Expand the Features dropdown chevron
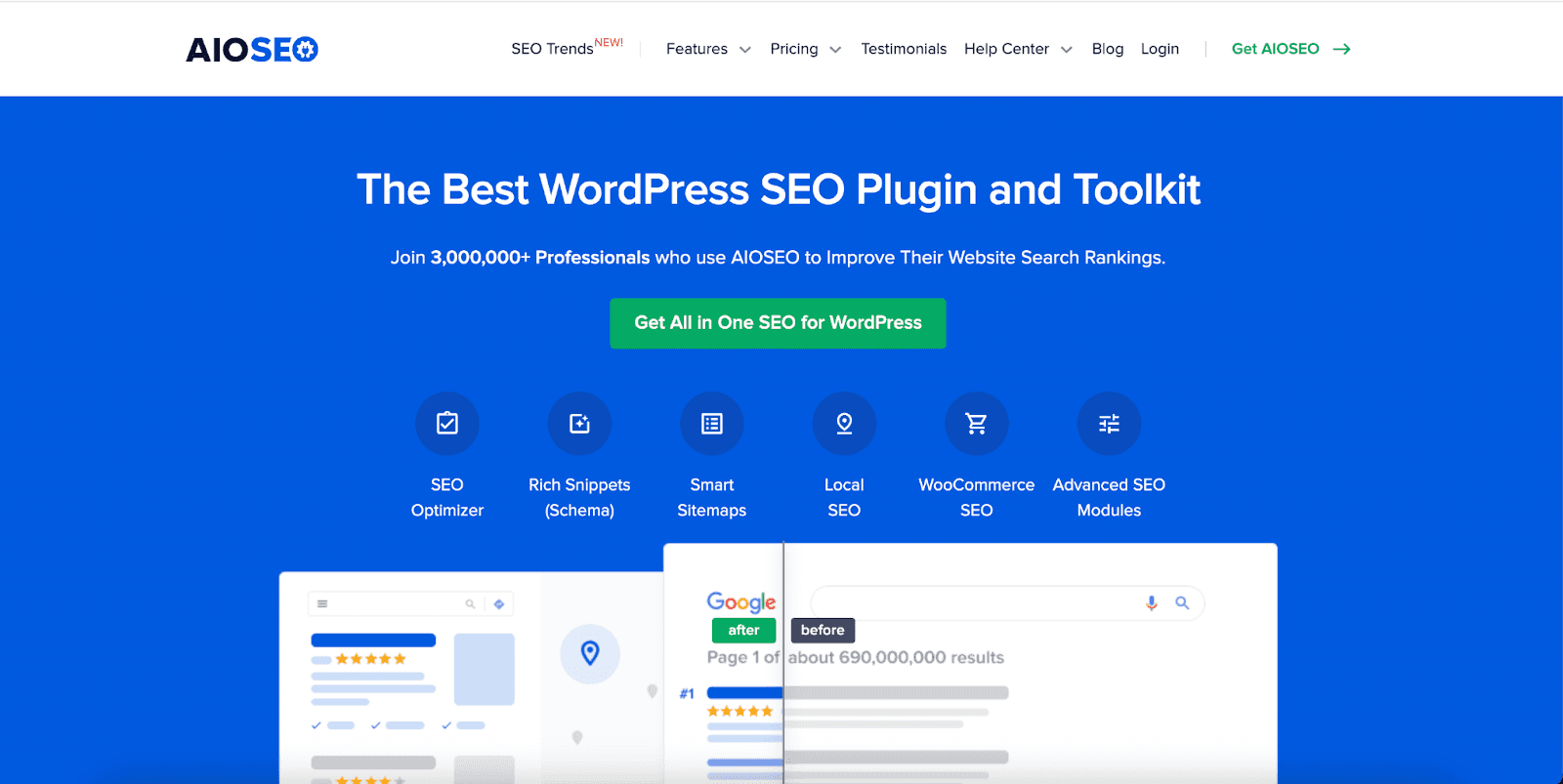 coord(745,50)
